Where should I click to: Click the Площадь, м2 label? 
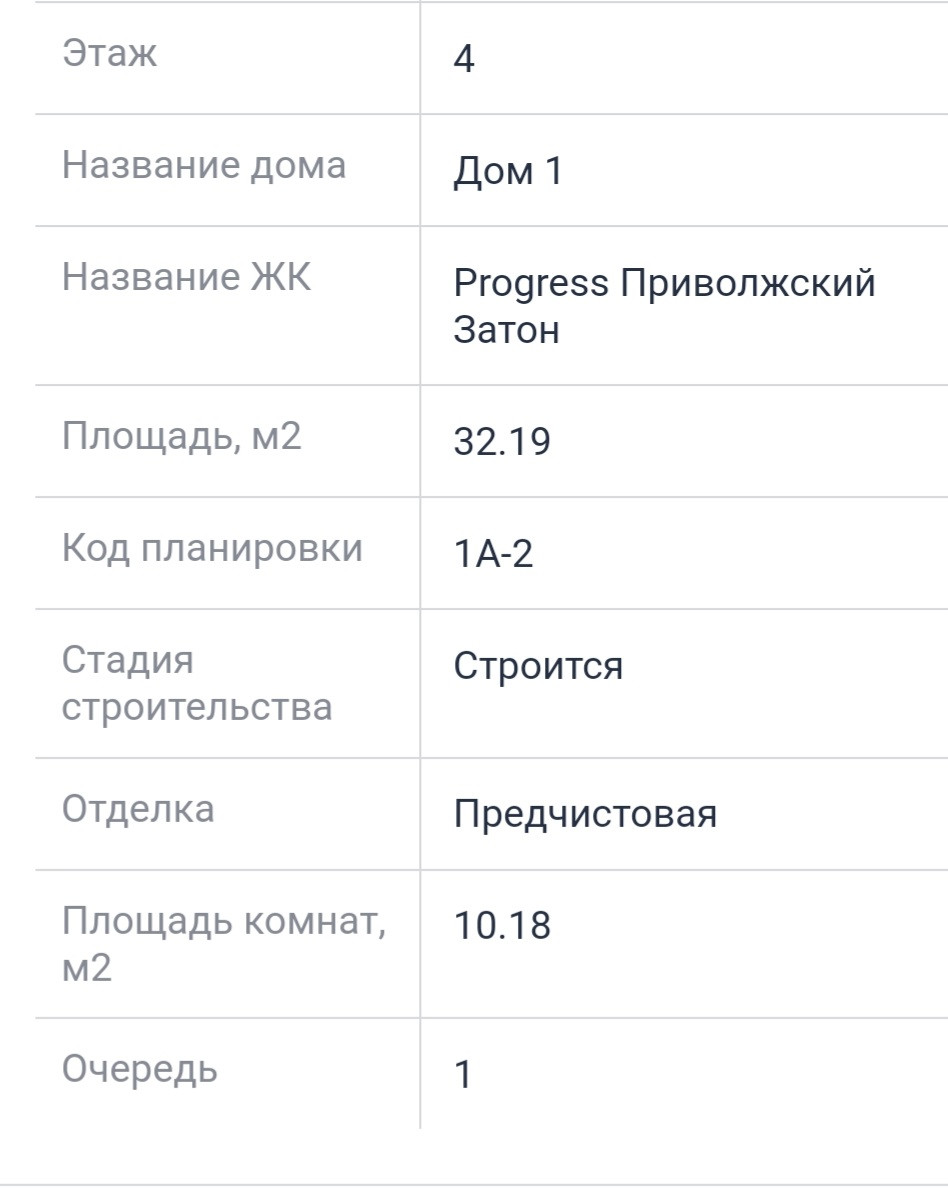pyautogui.click(x=181, y=438)
